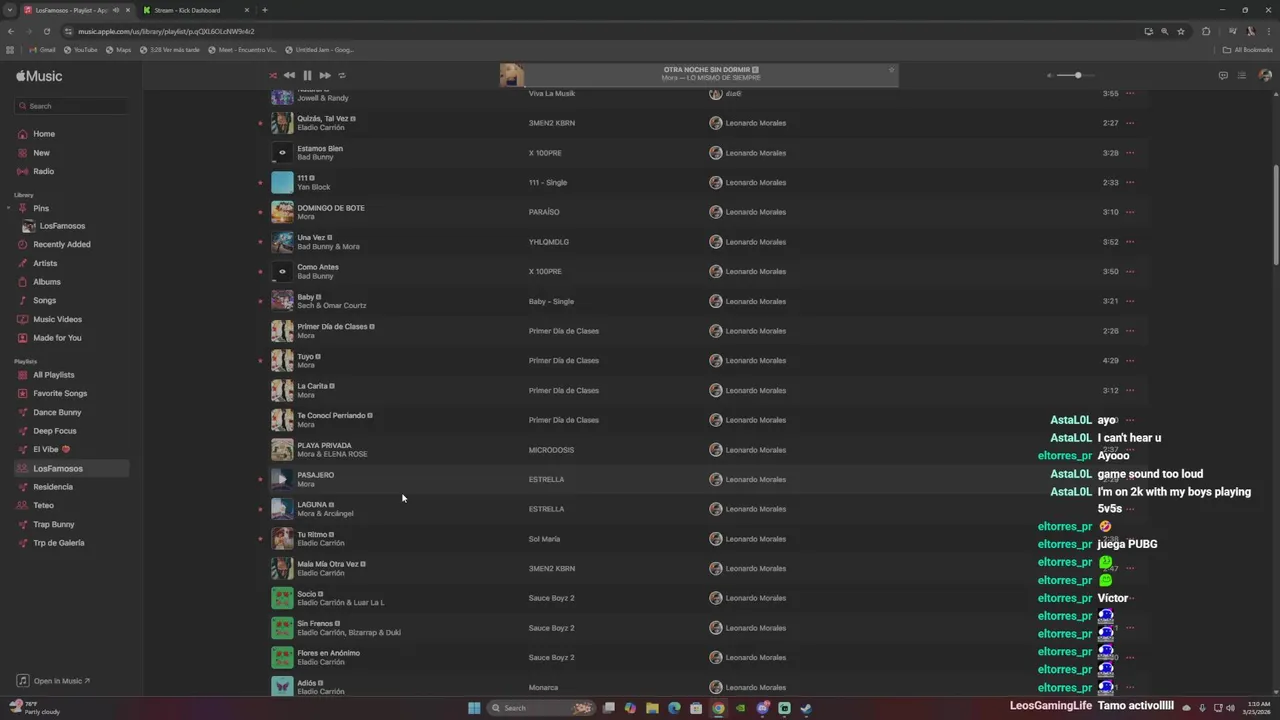This screenshot has width=1280, height=720.
Task: Click the album art thumbnail for 111
Action: click(x=282, y=182)
